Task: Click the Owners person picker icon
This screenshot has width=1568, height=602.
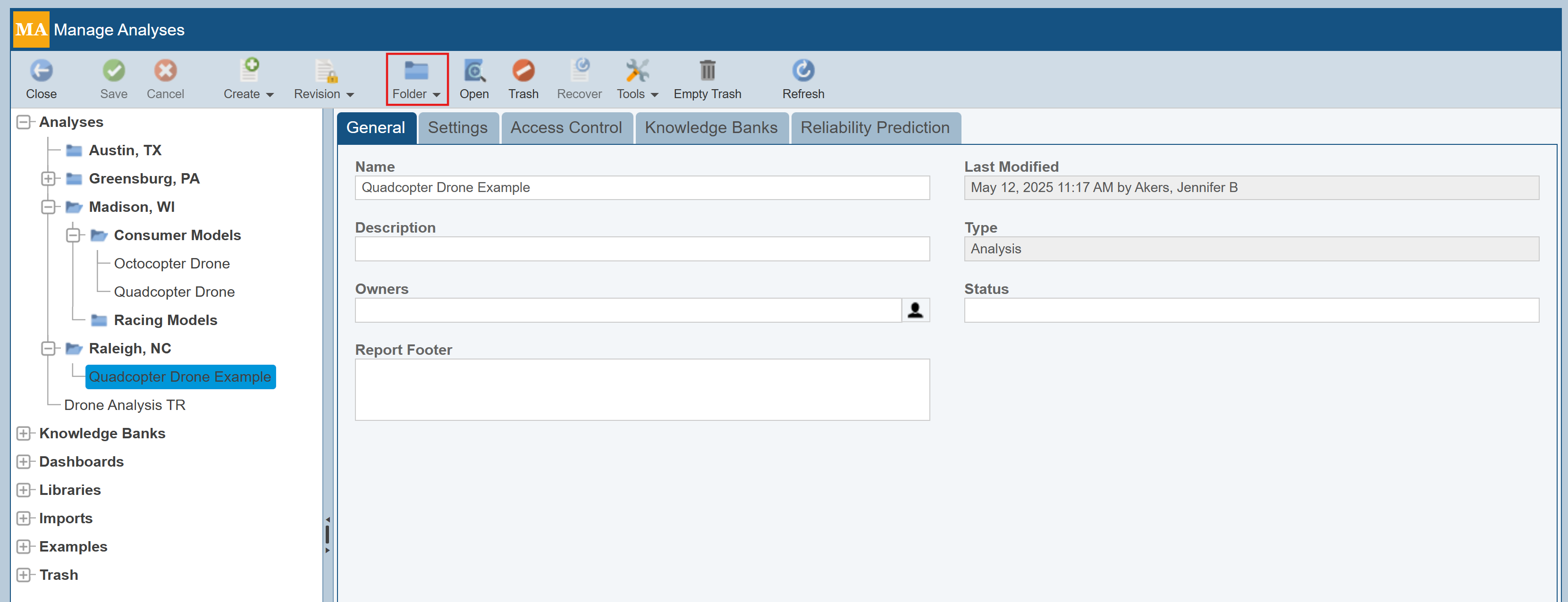Action: 915,310
